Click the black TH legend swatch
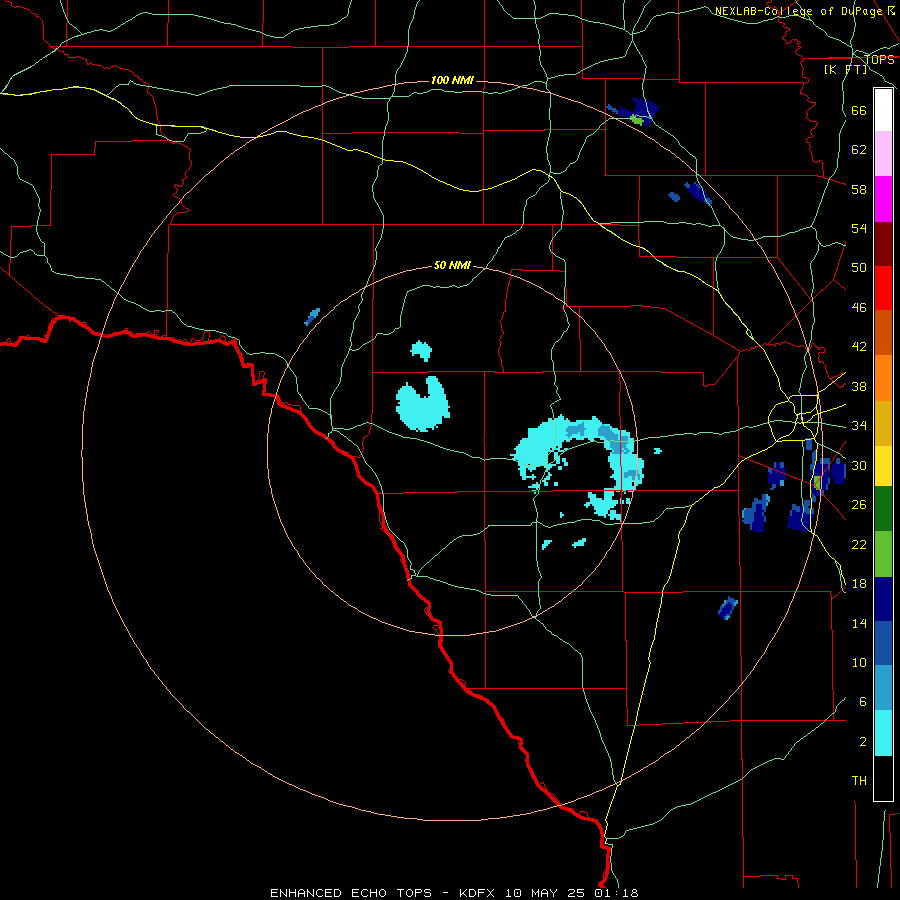The height and width of the screenshot is (900, 900). (x=883, y=778)
